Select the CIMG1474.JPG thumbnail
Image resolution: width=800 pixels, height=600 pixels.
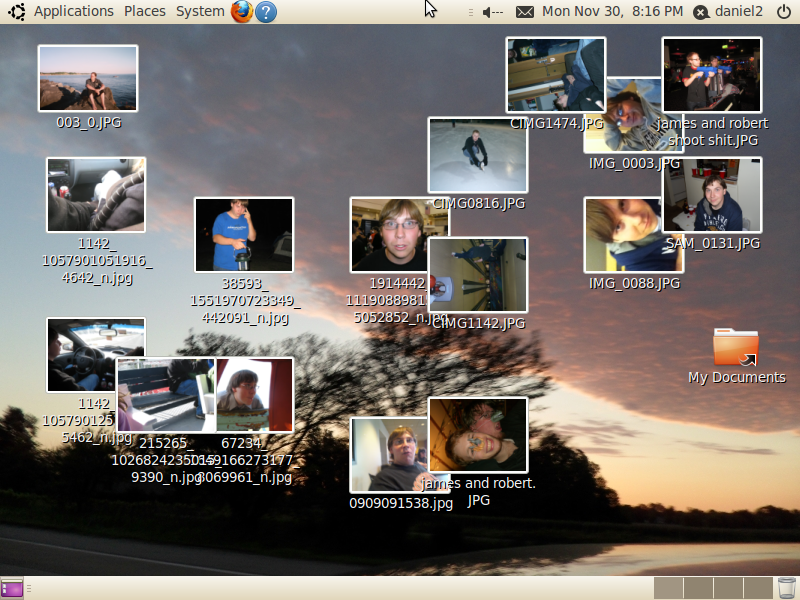coord(556,74)
